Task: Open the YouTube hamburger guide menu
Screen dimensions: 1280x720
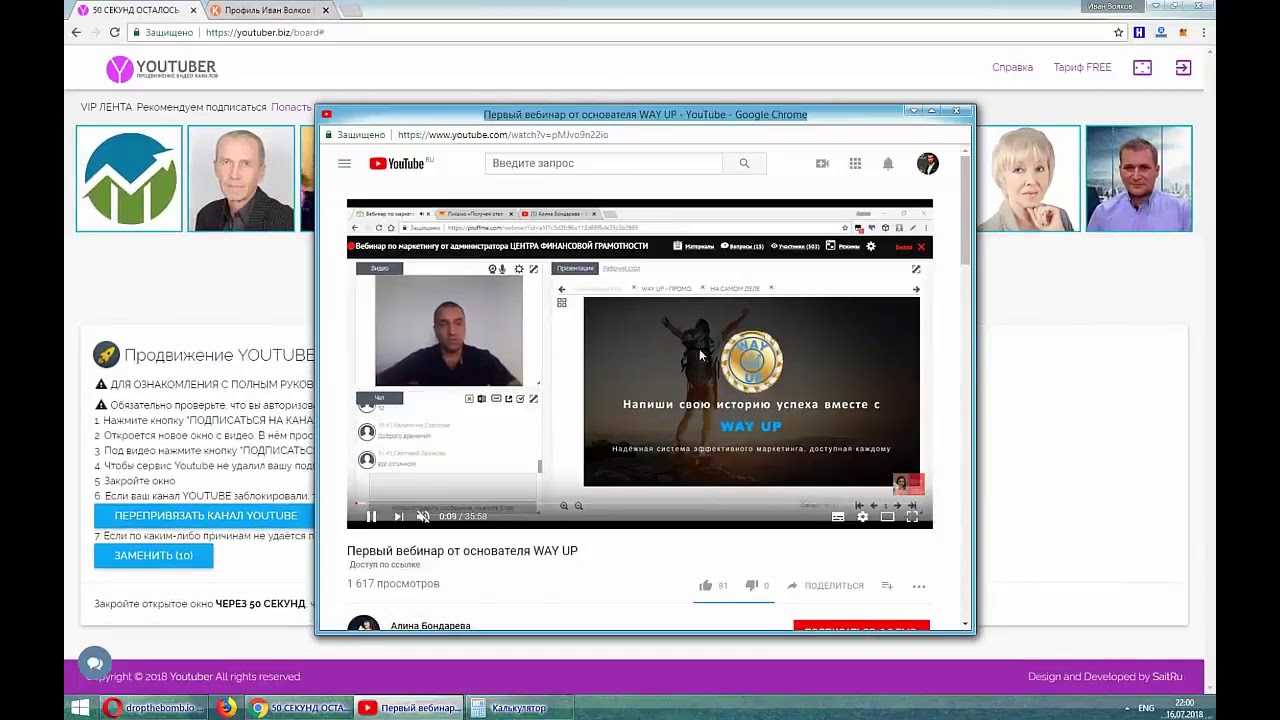Action: tap(344, 163)
